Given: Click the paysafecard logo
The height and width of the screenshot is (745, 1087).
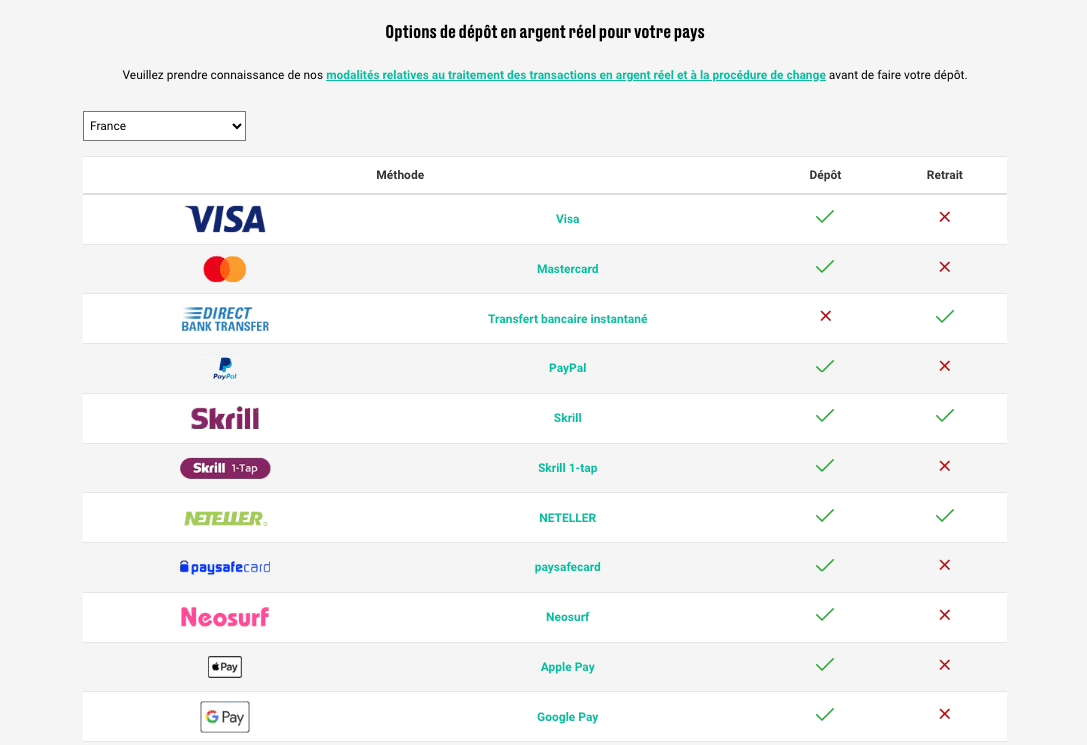Looking at the screenshot, I should (x=225, y=567).
